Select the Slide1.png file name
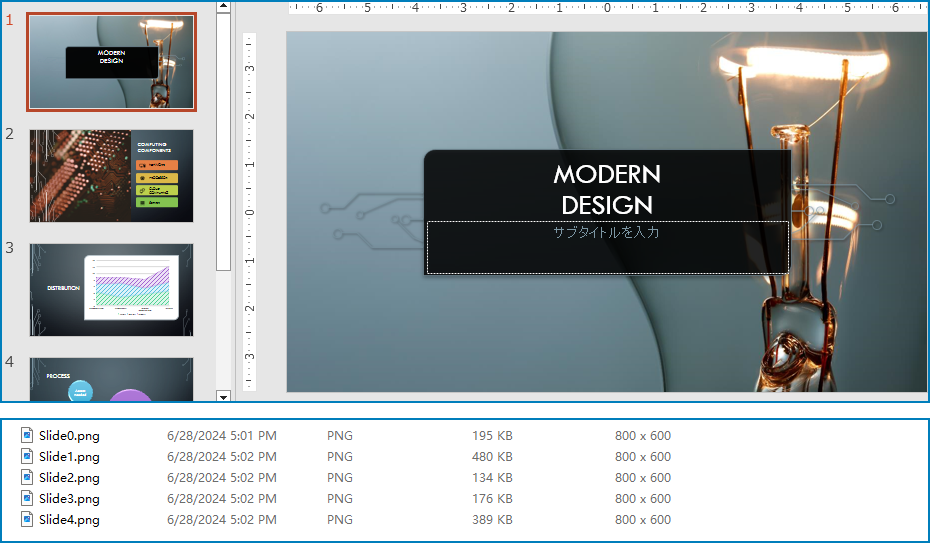The image size is (930, 543). (x=69, y=457)
